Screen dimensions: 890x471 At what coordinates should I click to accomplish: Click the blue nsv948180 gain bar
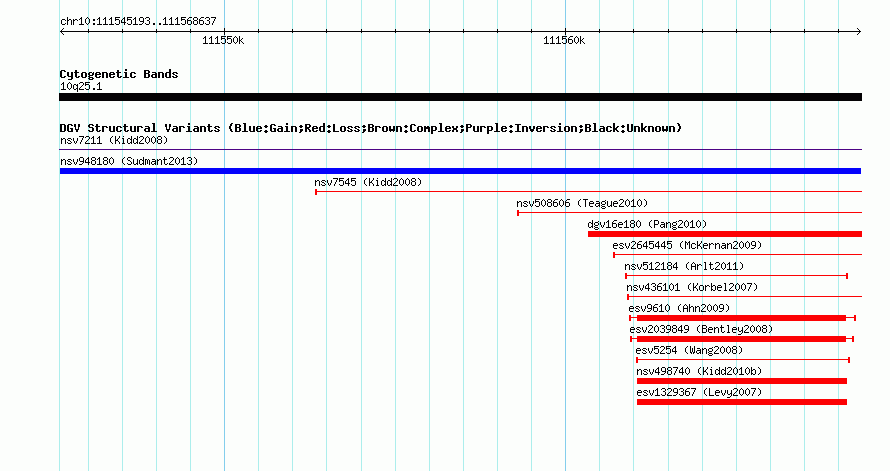pos(460,171)
